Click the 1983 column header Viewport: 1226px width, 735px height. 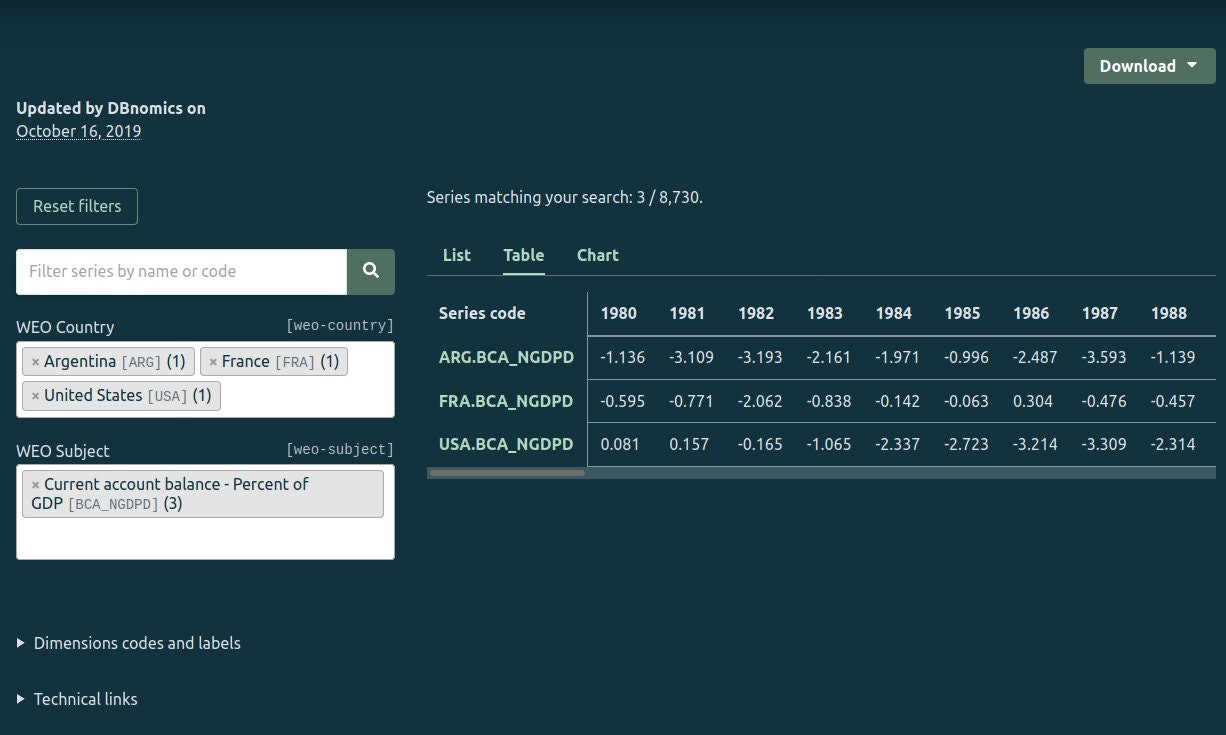(x=825, y=313)
